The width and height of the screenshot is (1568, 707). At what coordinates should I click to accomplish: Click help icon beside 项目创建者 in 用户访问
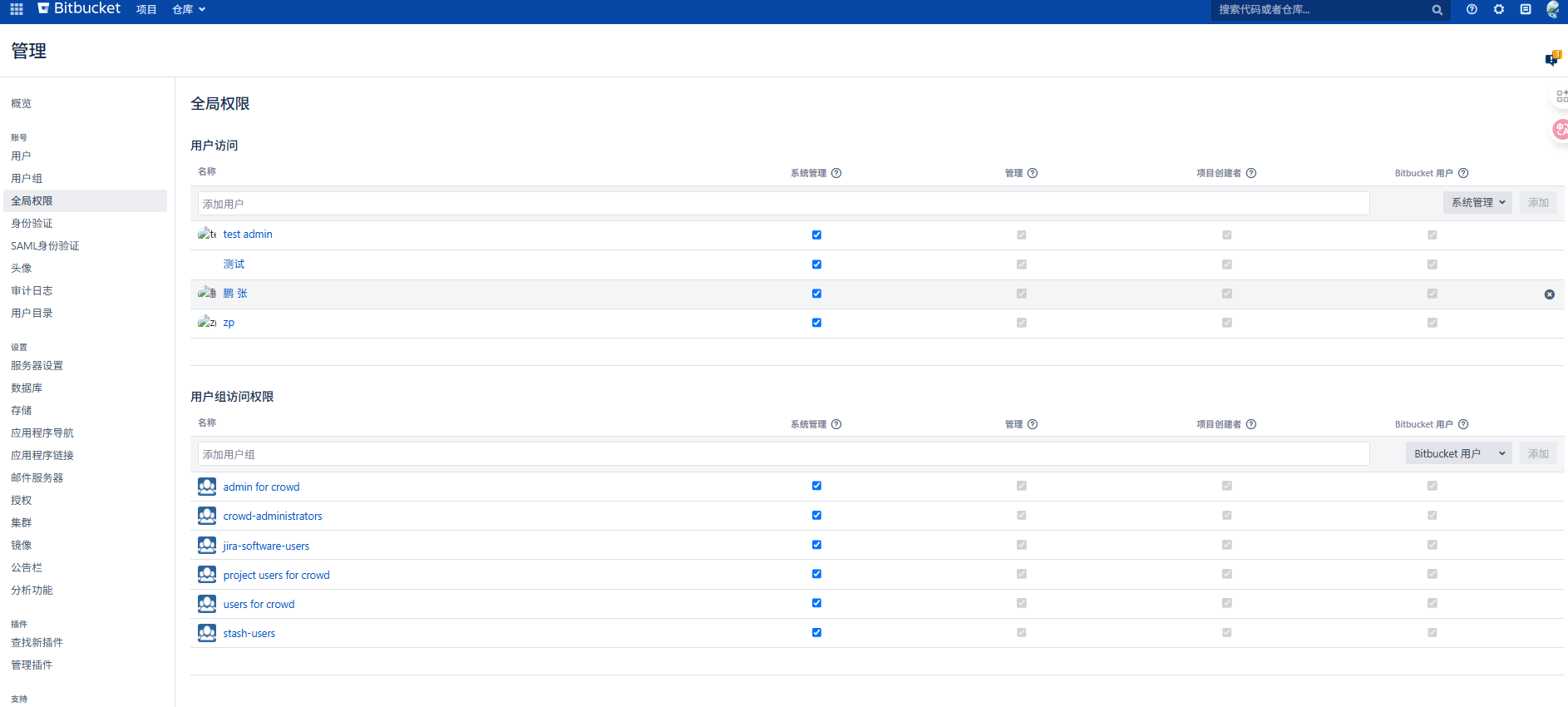click(x=1251, y=173)
